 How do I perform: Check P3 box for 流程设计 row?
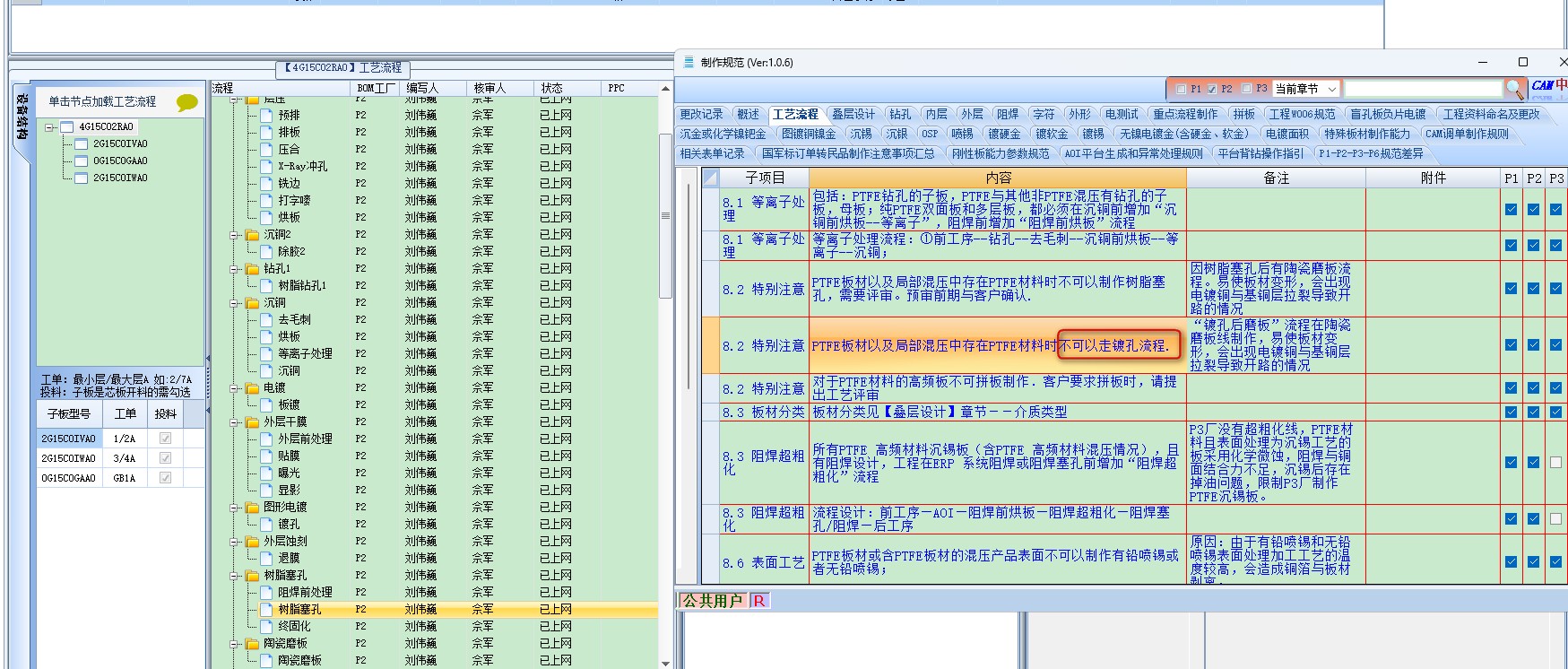[1555, 518]
